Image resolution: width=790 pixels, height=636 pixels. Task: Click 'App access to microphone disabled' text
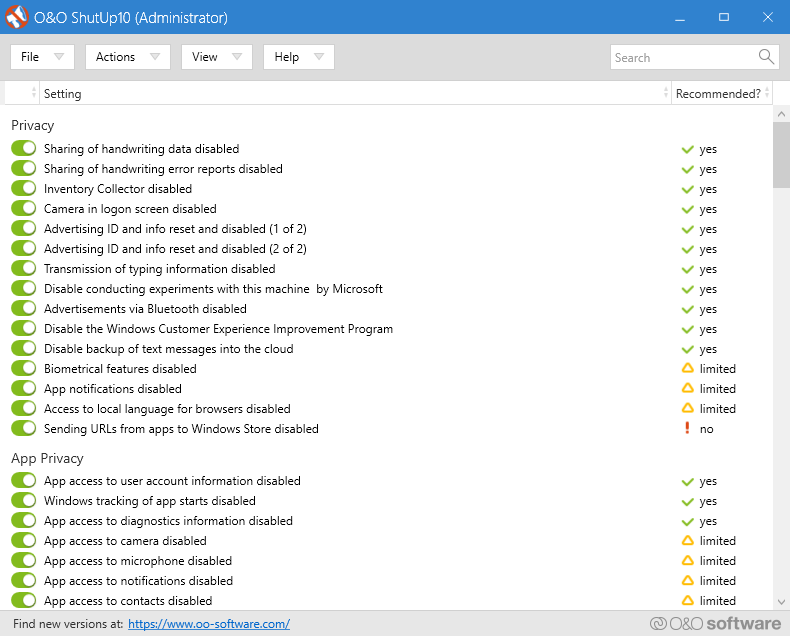[x=138, y=561]
